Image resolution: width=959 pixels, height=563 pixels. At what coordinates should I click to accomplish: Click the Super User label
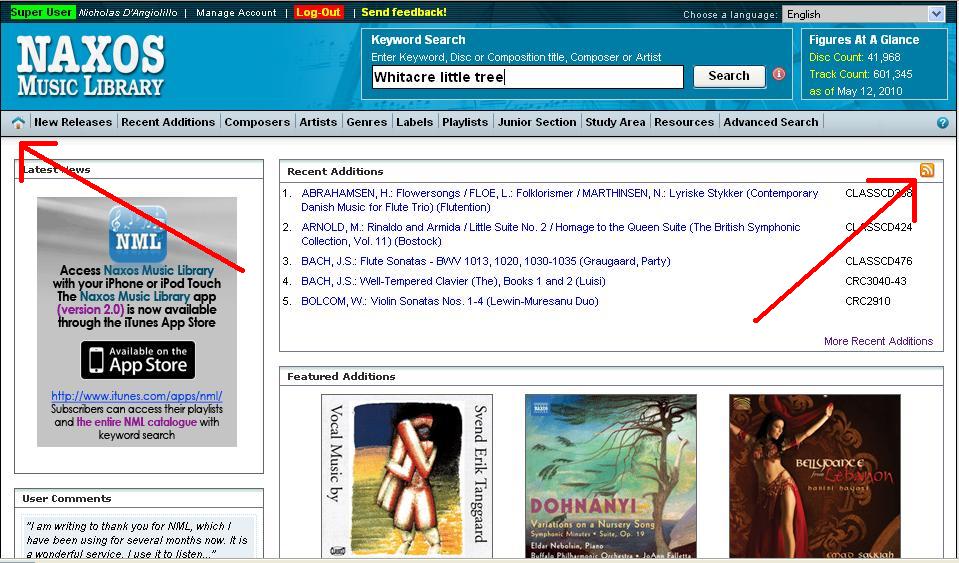point(42,12)
